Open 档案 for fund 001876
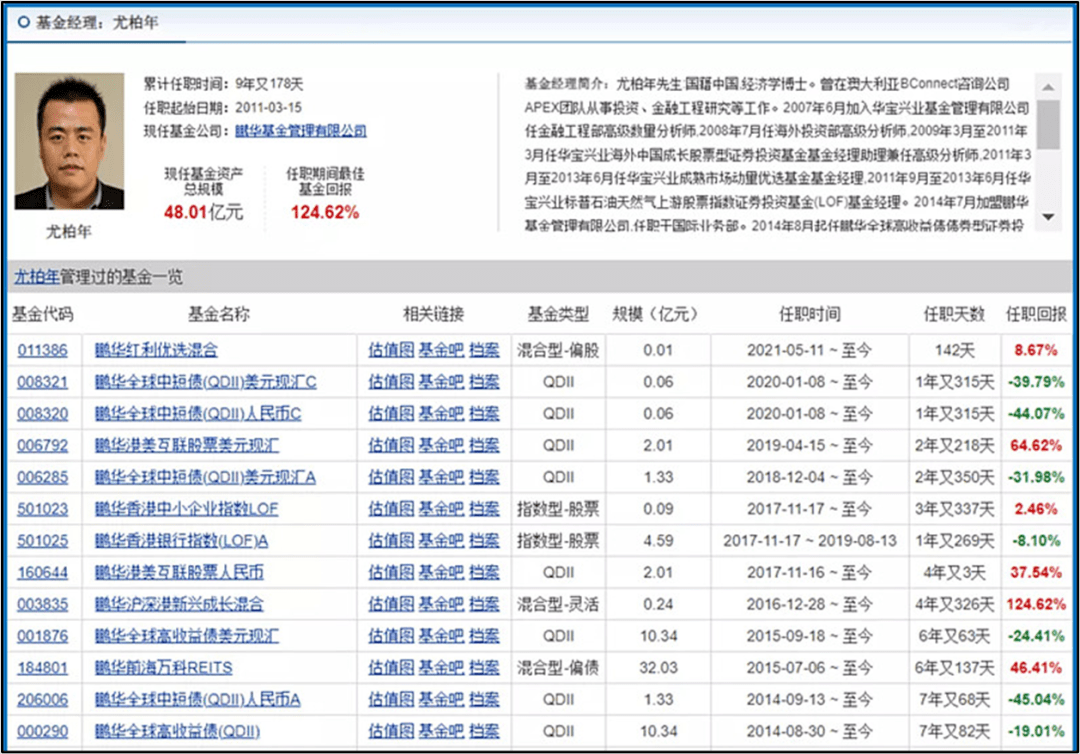The image size is (1080, 754). pos(484,636)
